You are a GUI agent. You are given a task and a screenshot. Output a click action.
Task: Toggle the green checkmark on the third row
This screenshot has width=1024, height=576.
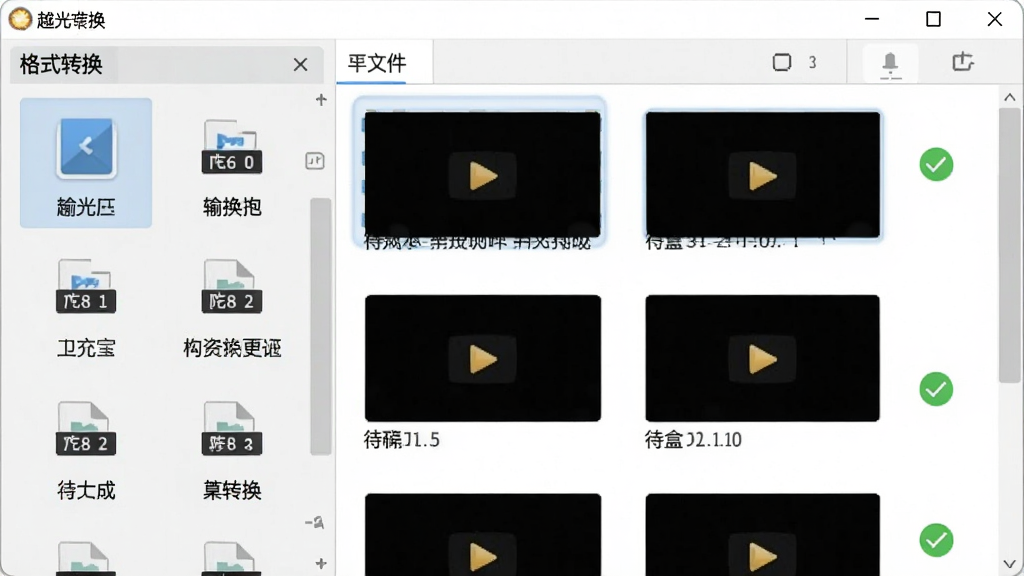click(936, 541)
